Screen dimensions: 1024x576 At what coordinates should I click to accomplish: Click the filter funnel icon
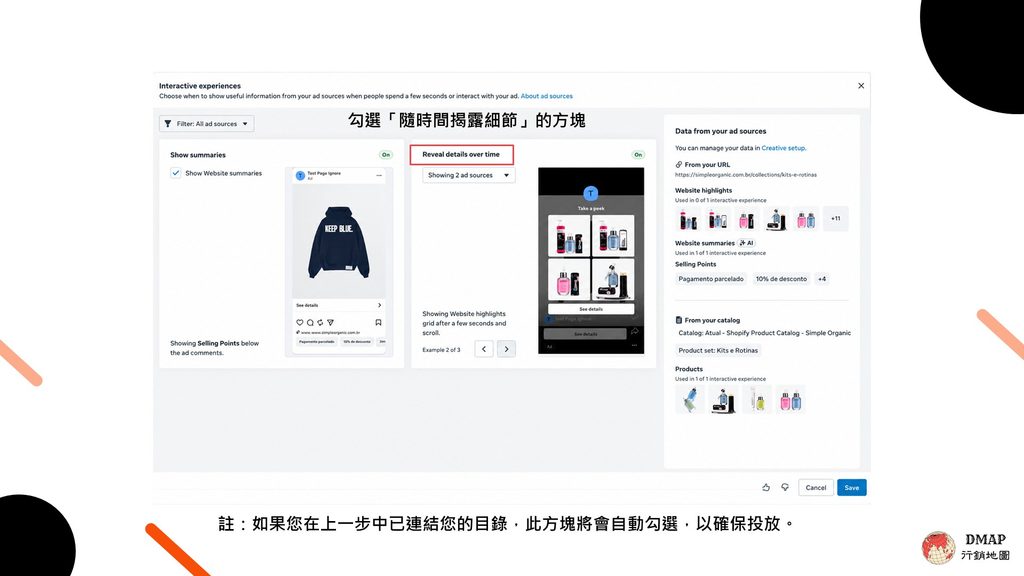point(168,123)
